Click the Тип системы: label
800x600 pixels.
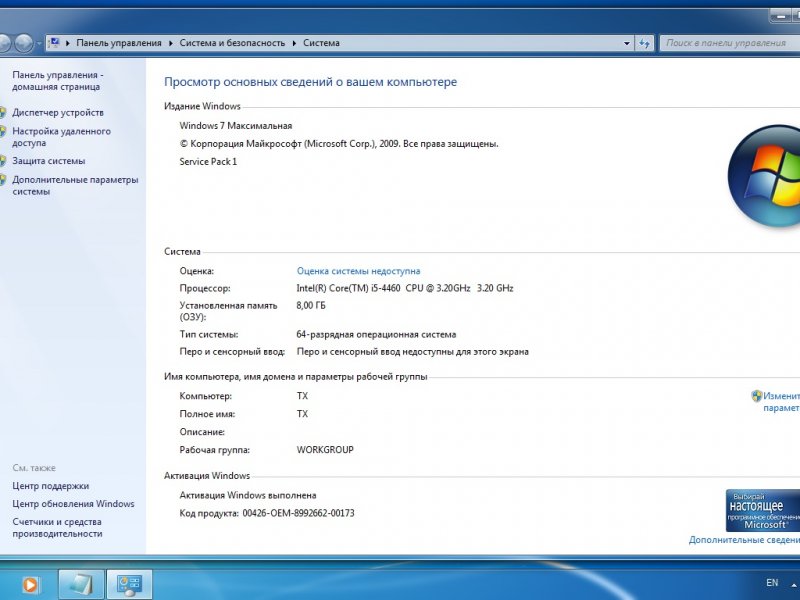point(209,335)
